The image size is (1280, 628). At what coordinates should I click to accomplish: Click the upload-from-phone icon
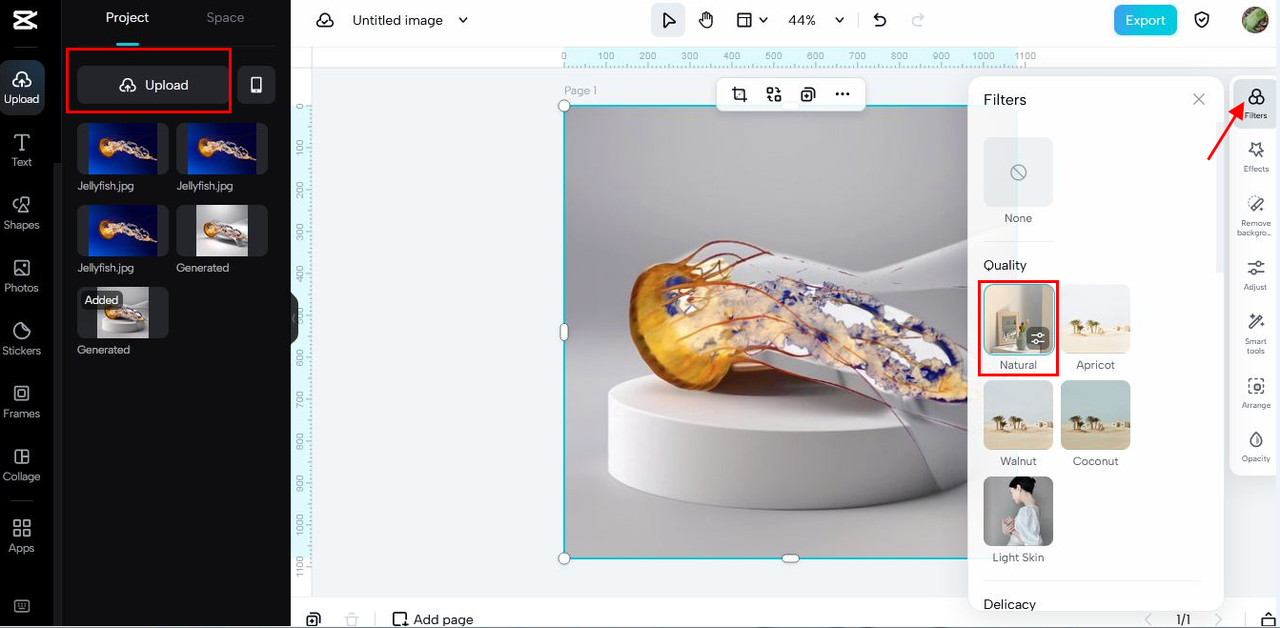coord(256,85)
